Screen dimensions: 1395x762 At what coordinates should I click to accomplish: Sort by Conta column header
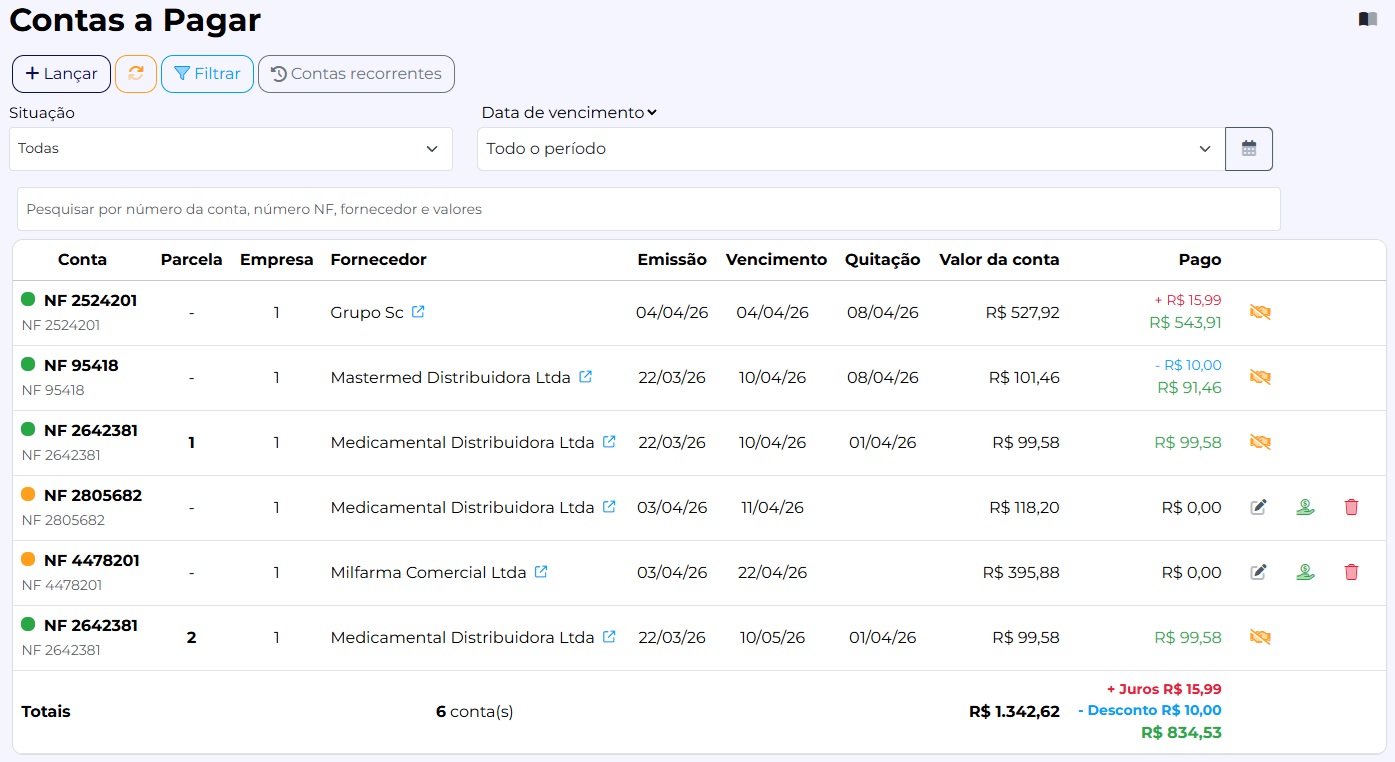click(x=83, y=260)
